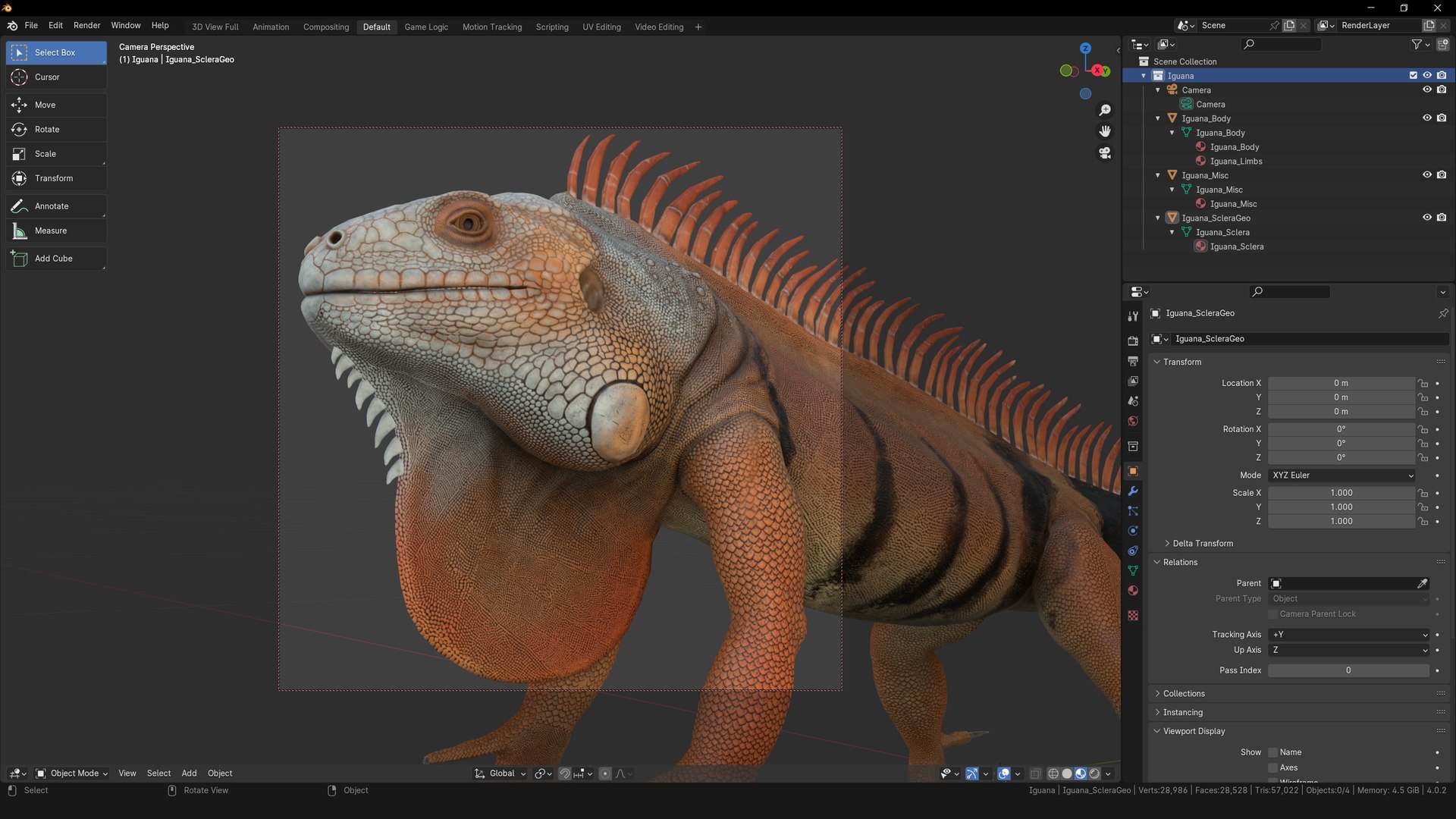Collapse the Relations panel
The width and height of the screenshot is (1456, 819).
pyautogui.click(x=1180, y=563)
